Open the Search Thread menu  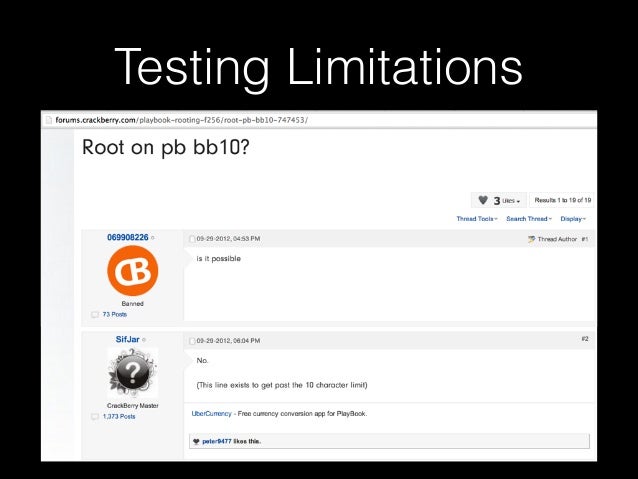[529, 219]
